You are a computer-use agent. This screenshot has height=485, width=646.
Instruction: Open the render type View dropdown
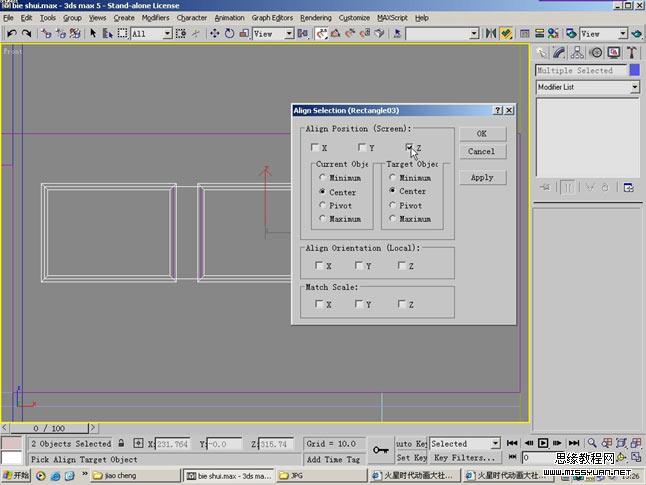coord(623,33)
